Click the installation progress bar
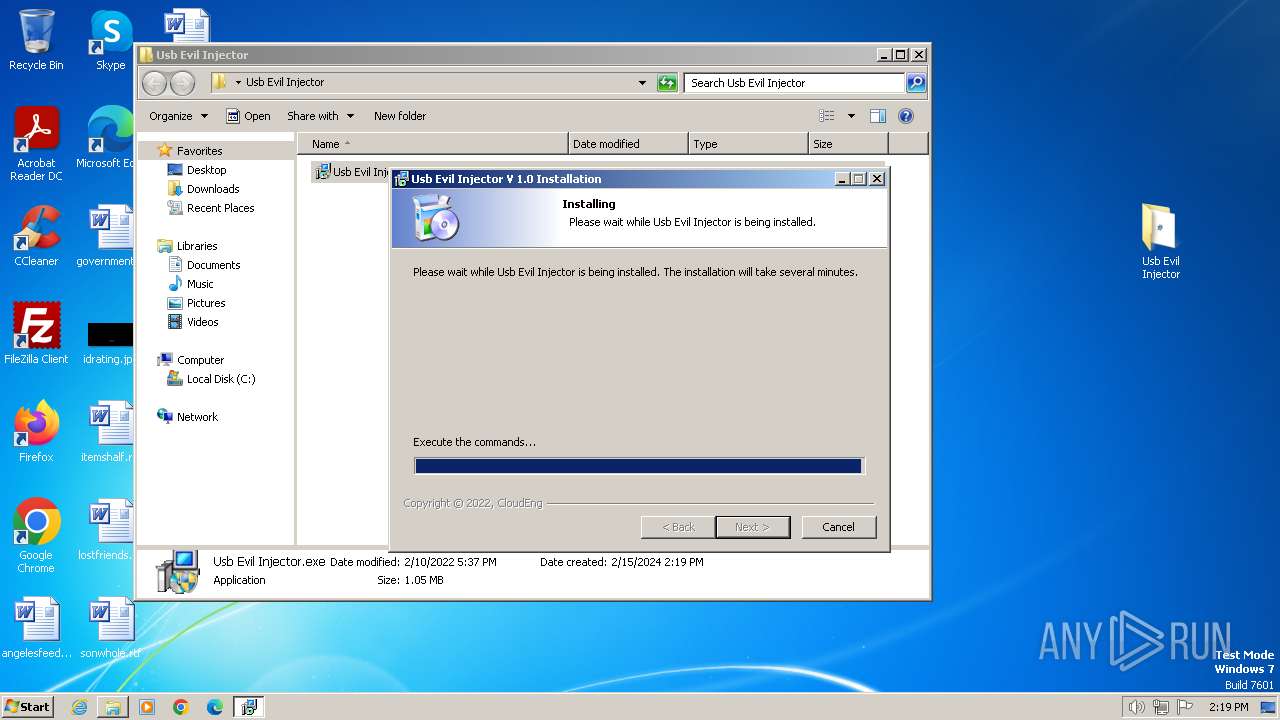This screenshot has width=1280, height=720. click(x=638, y=466)
